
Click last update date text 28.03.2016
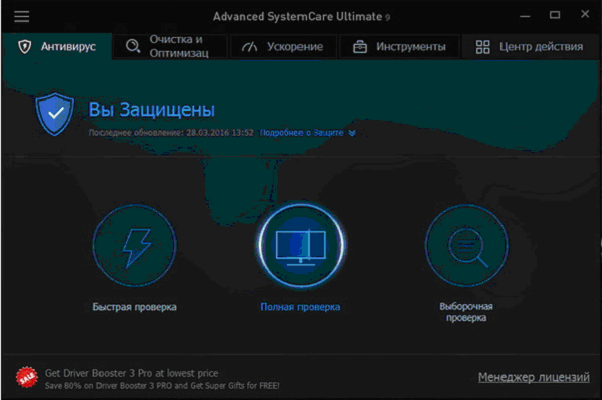(220, 133)
